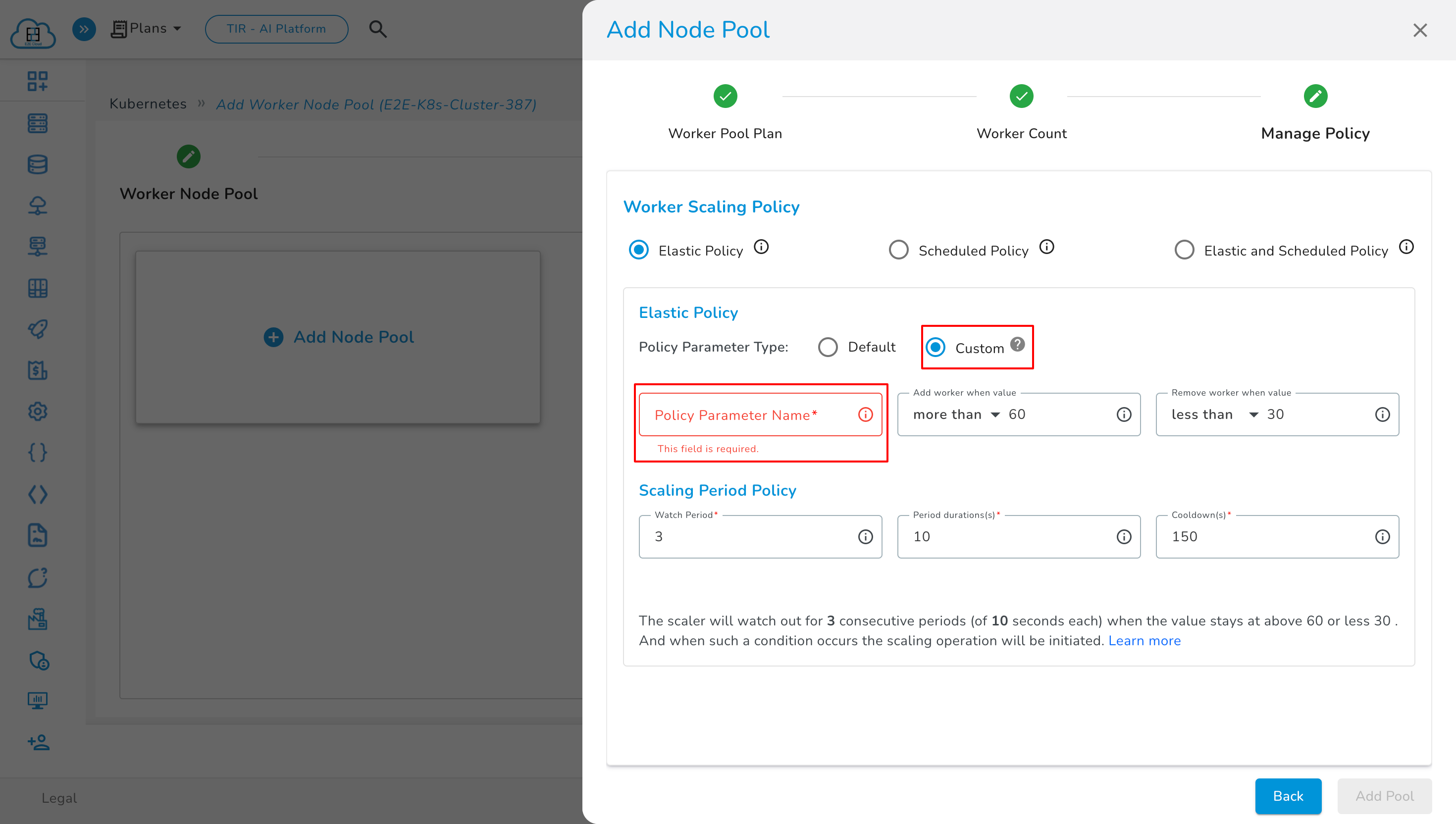Click the info icon beside Elastic and Scheduled Policy
Image resolution: width=1456 pixels, height=824 pixels.
point(1406,247)
